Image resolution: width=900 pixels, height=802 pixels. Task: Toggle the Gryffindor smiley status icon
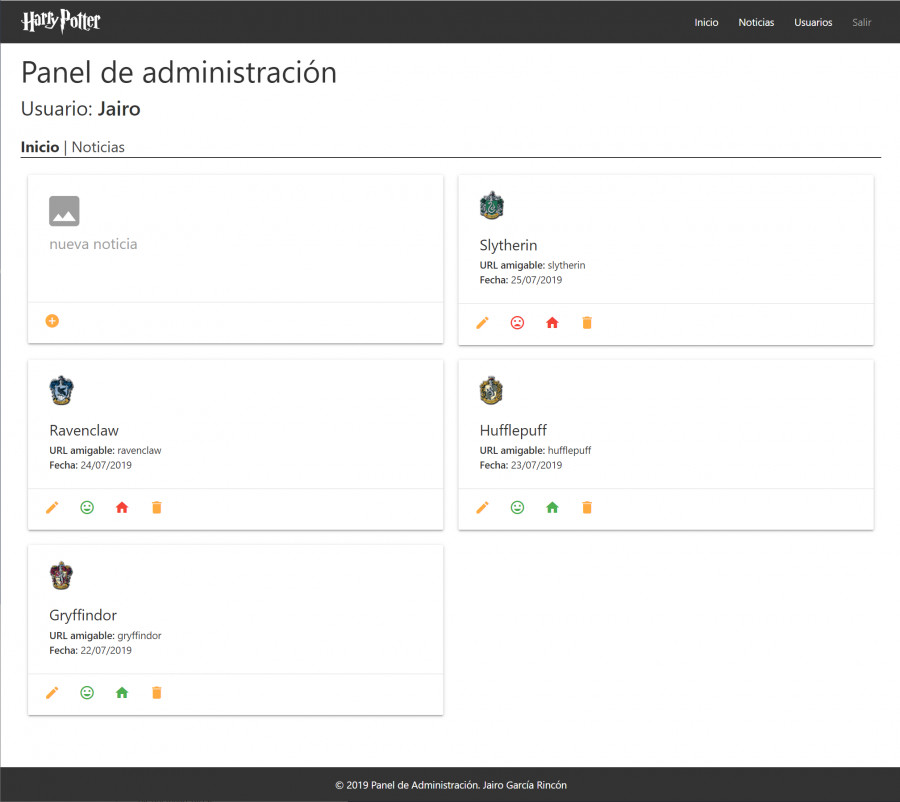[87, 693]
